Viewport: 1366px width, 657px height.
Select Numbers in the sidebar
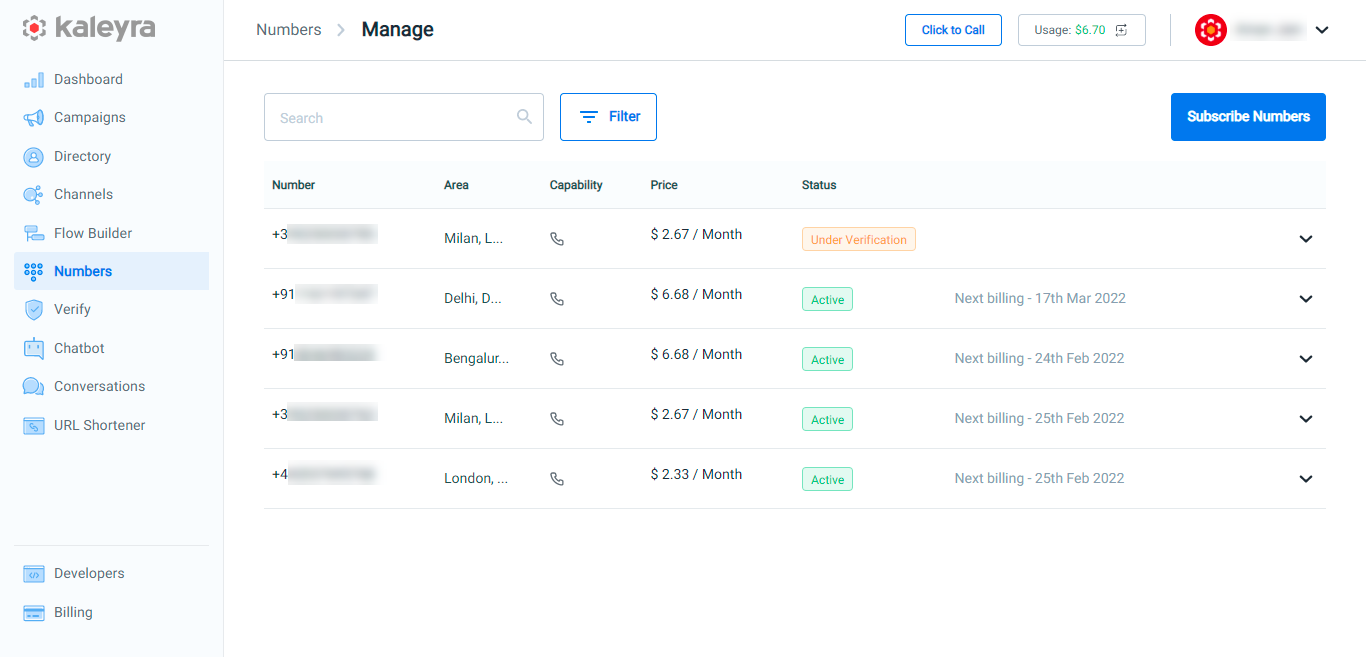click(111, 271)
